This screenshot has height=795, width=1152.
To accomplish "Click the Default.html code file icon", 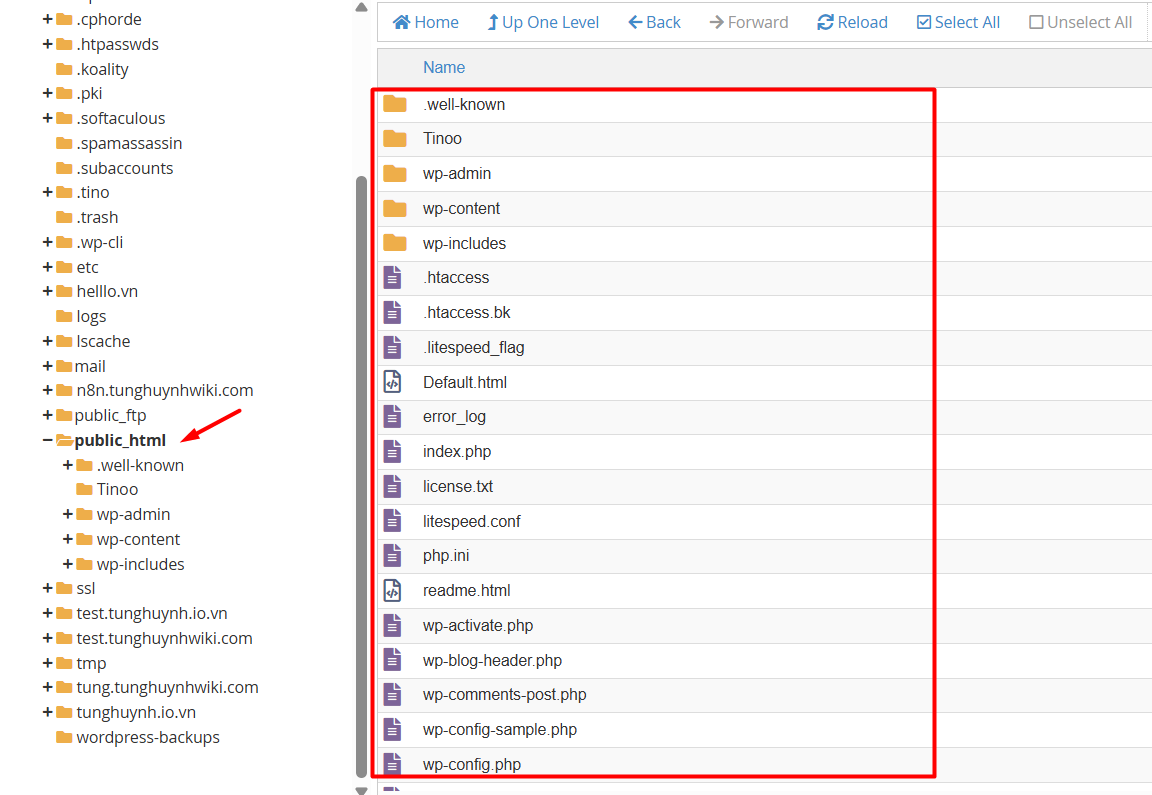I will click(x=393, y=382).
